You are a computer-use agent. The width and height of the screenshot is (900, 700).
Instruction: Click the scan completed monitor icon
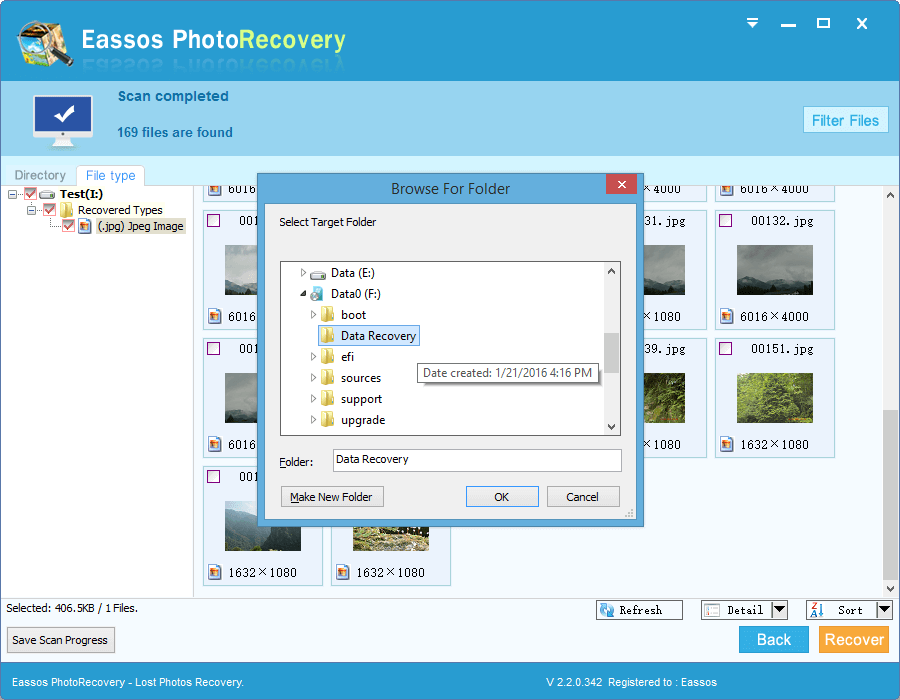coord(63,121)
